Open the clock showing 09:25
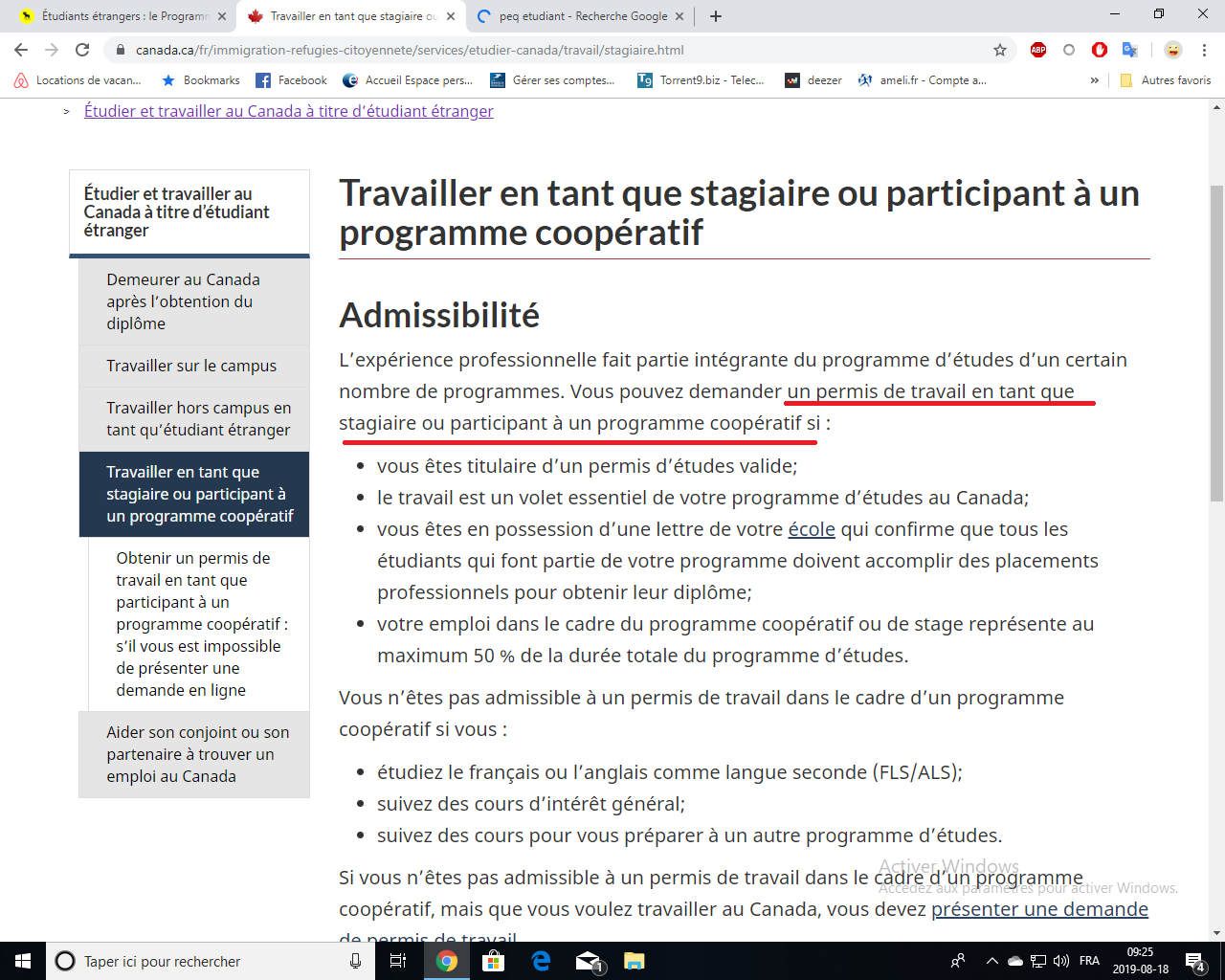1225x980 pixels. click(x=1140, y=961)
